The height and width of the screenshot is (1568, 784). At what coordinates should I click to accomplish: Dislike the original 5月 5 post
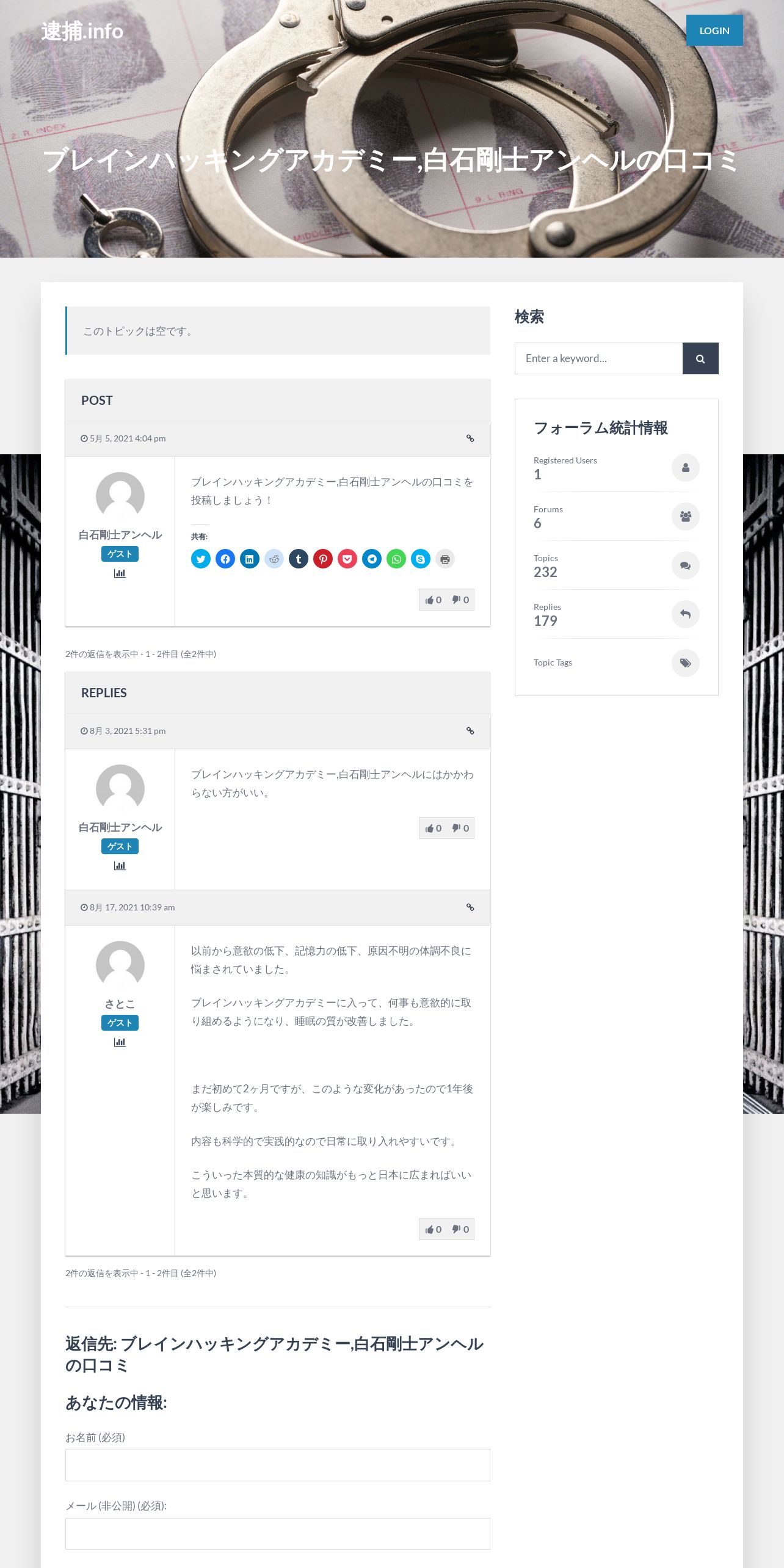(460, 600)
